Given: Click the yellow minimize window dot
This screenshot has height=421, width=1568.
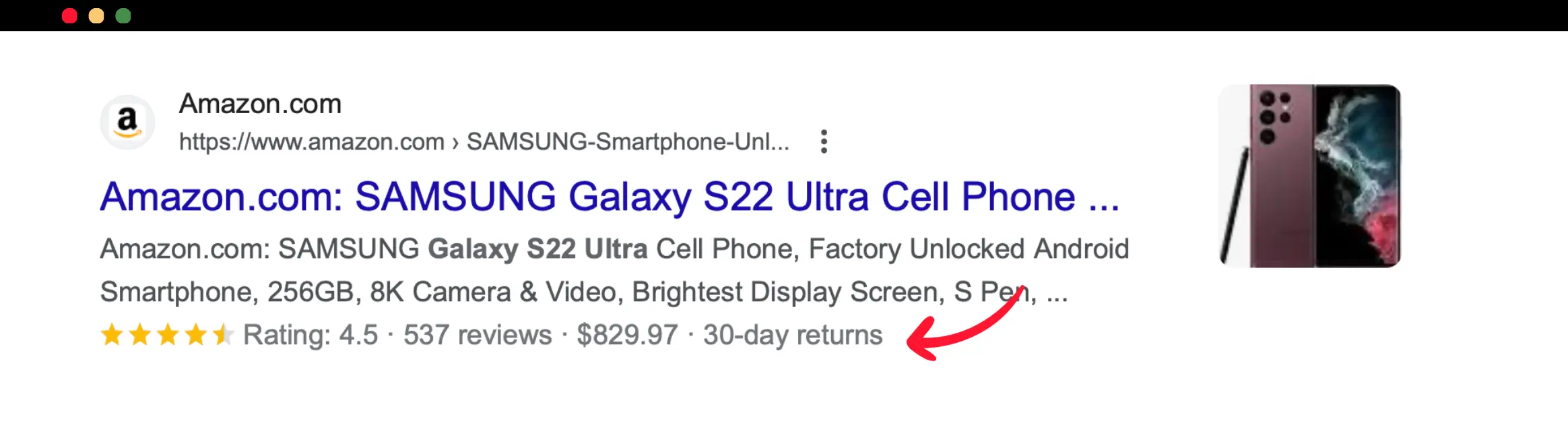Looking at the screenshot, I should pyautogui.click(x=96, y=16).
